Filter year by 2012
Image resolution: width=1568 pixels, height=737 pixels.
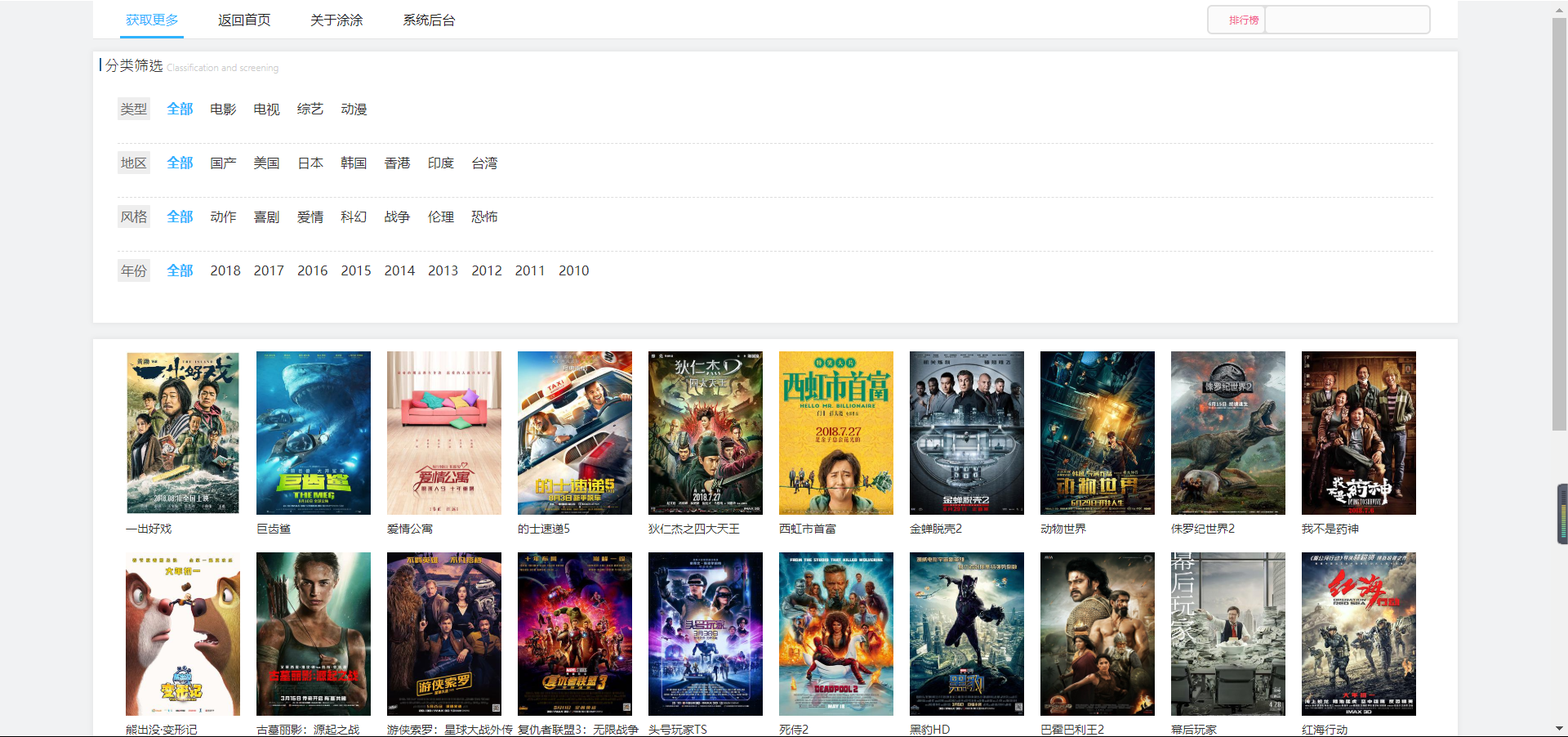pos(487,270)
